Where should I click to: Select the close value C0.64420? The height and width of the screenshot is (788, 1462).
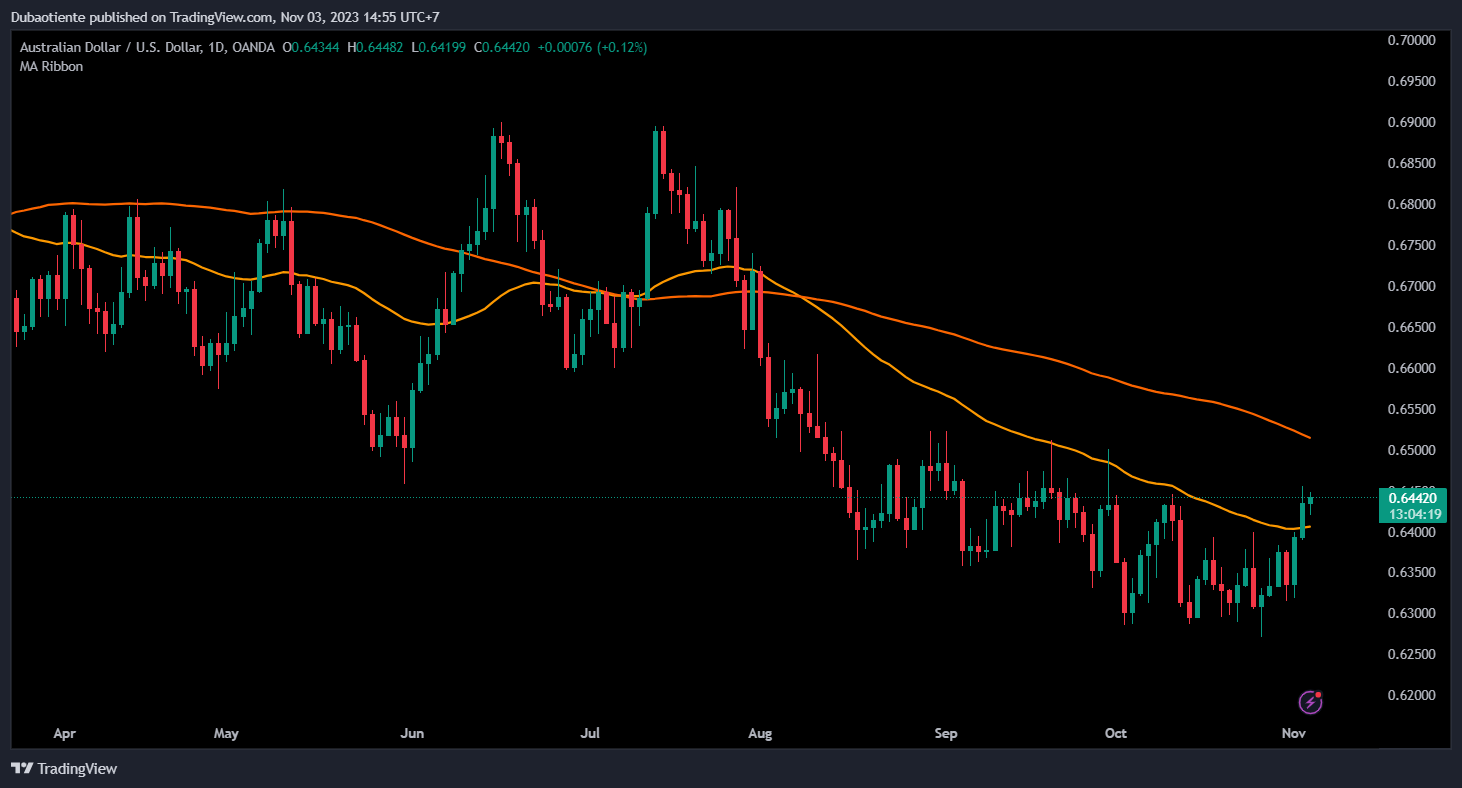[504, 47]
